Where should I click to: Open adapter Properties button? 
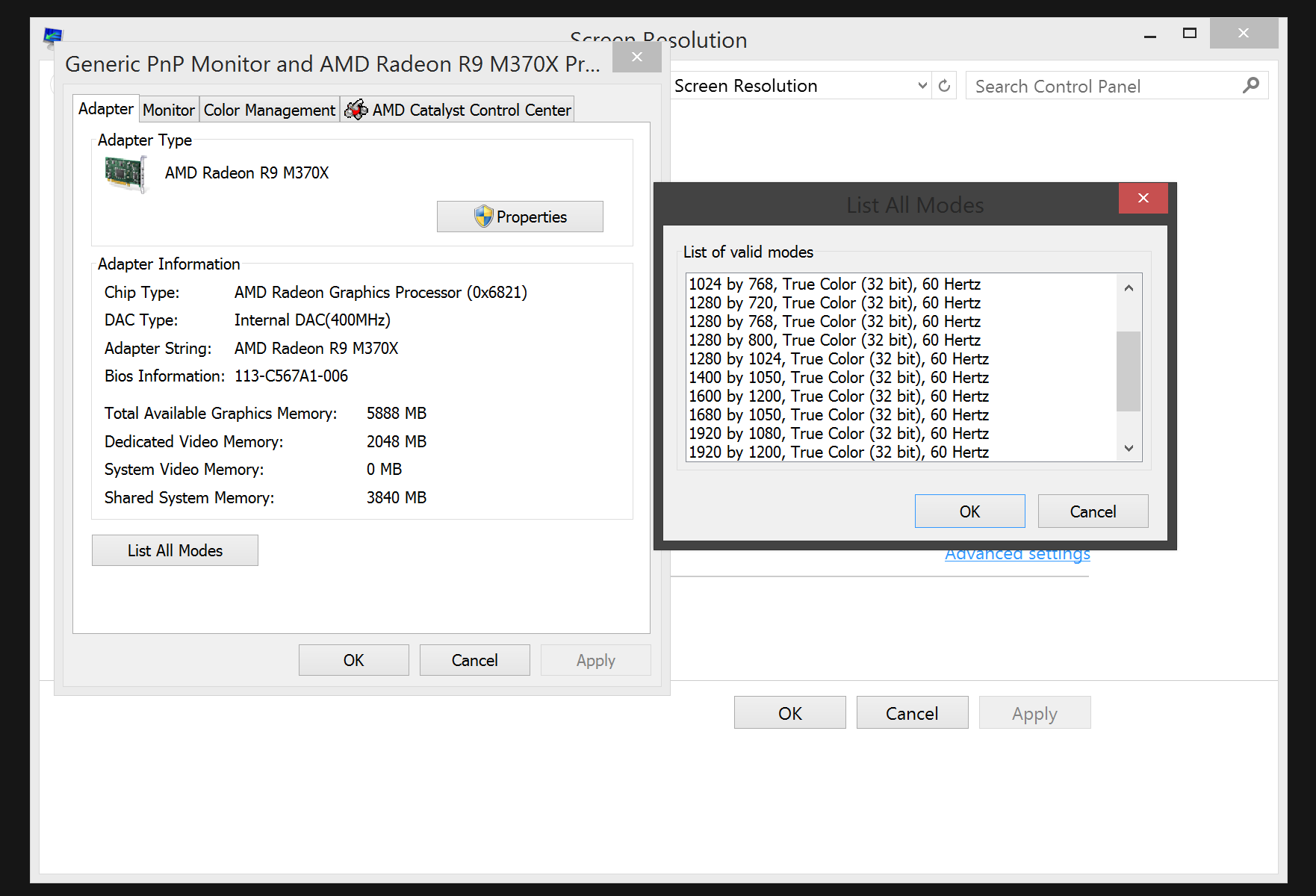click(520, 217)
